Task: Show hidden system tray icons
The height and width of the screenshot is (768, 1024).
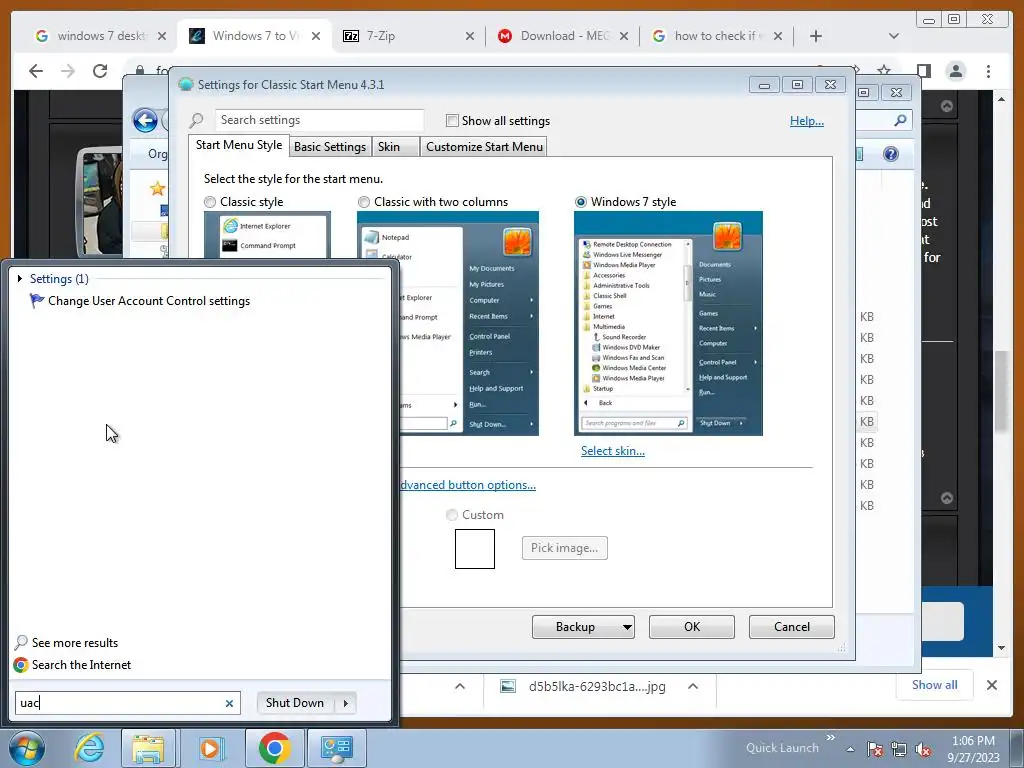Action: (850, 750)
